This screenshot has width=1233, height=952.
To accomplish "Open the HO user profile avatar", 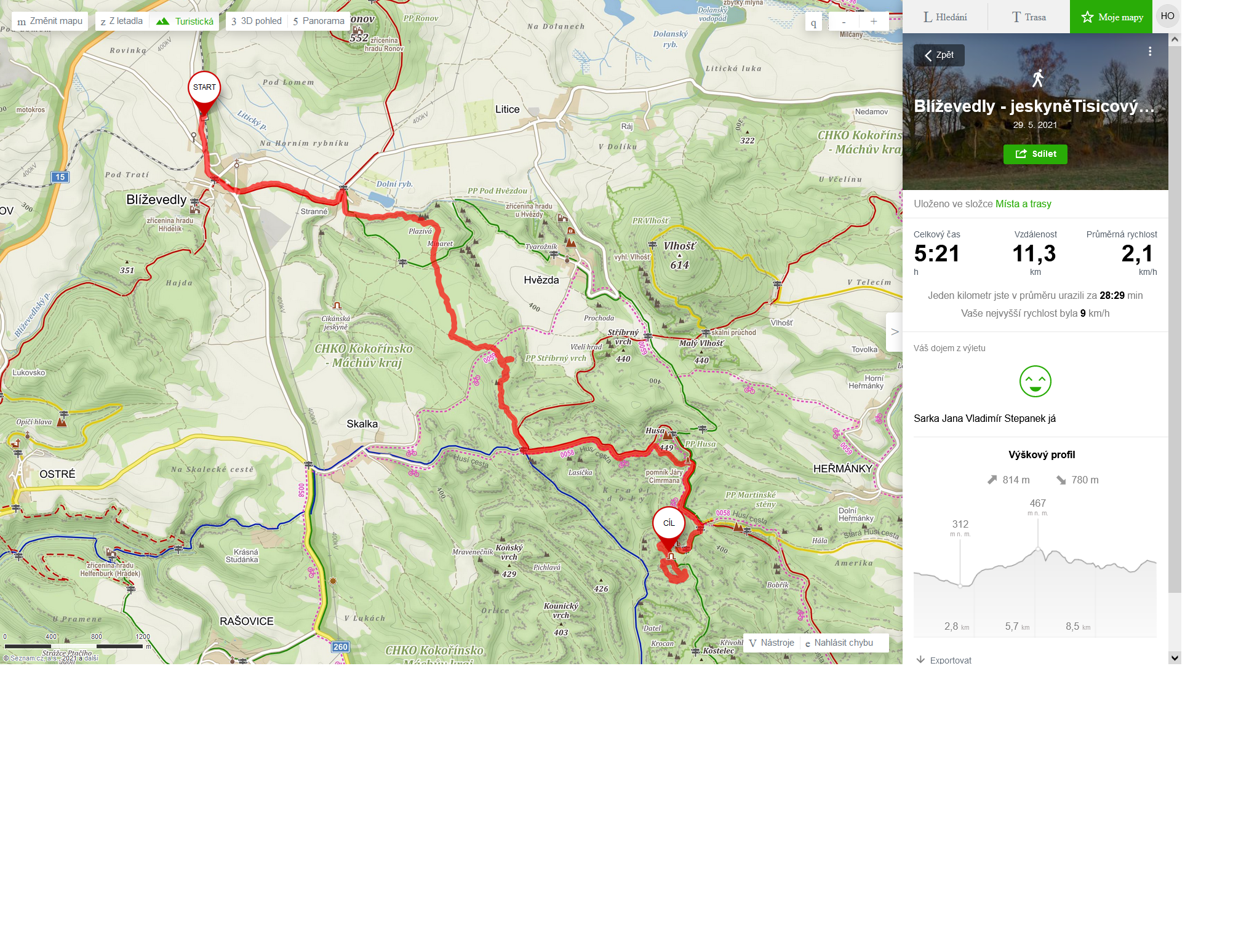I will click(1167, 16).
